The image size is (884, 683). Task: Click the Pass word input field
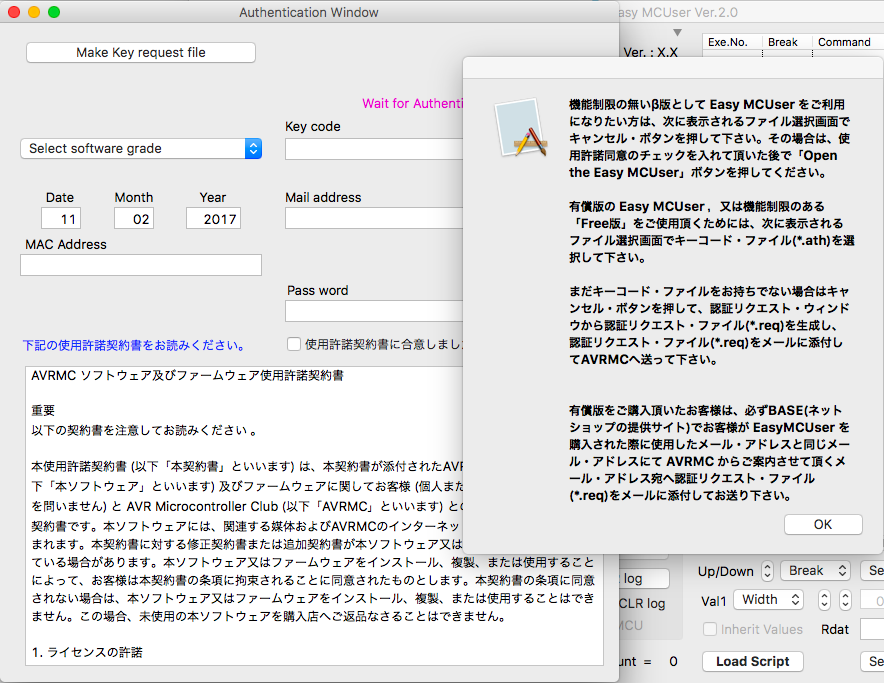coord(374,311)
